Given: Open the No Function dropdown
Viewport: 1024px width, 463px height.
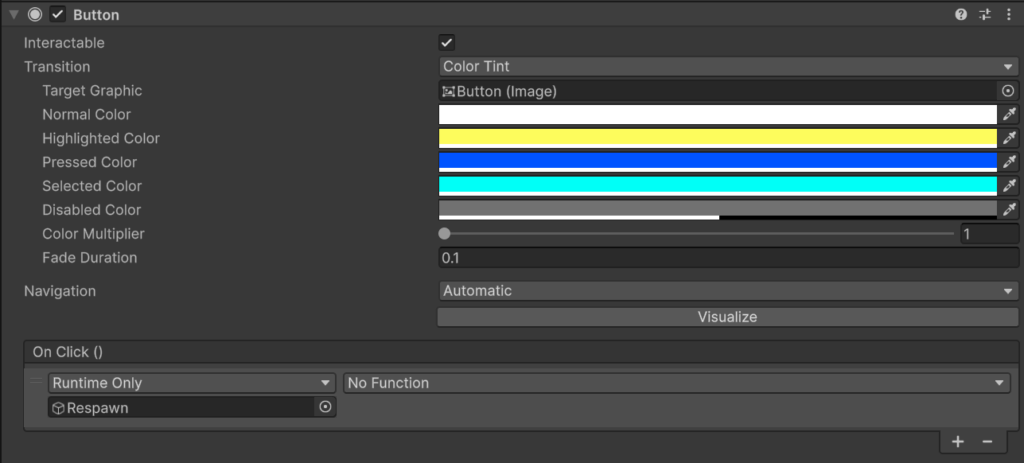Looking at the screenshot, I should point(677,383).
